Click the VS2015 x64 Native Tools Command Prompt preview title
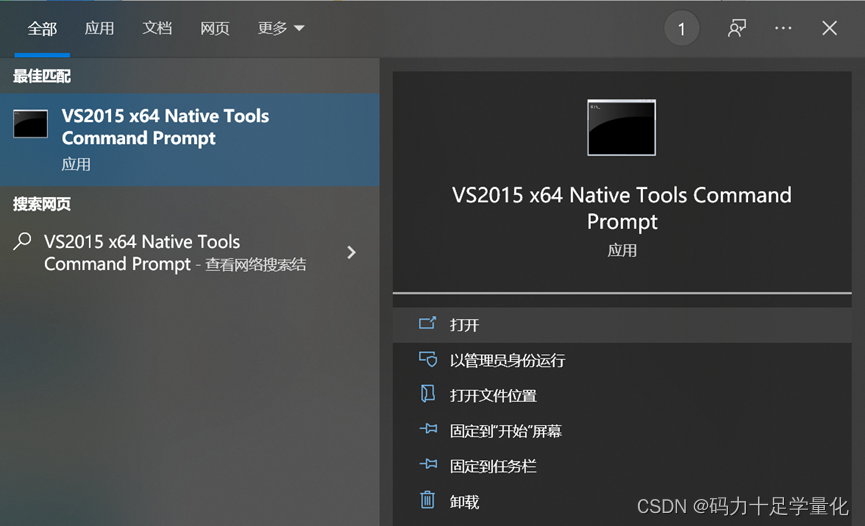This screenshot has width=865, height=526. pyautogui.click(x=622, y=208)
